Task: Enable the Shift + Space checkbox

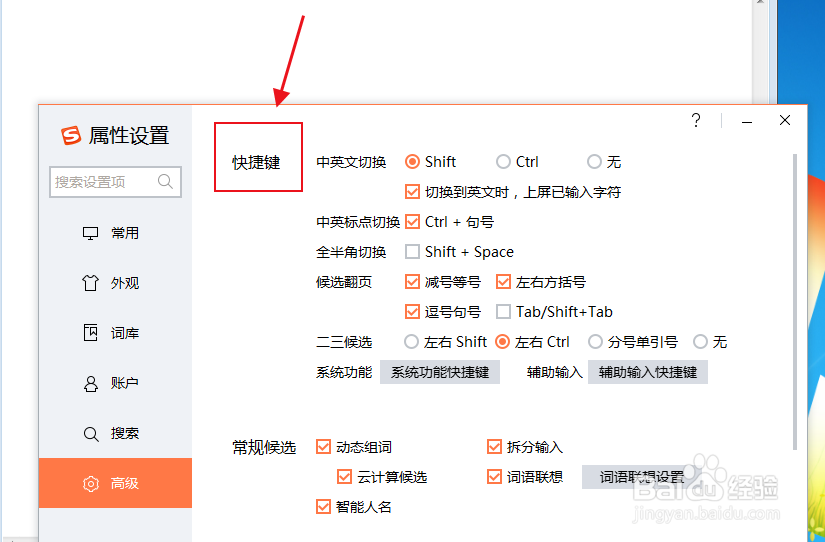Action: pyautogui.click(x=412, y=252)
